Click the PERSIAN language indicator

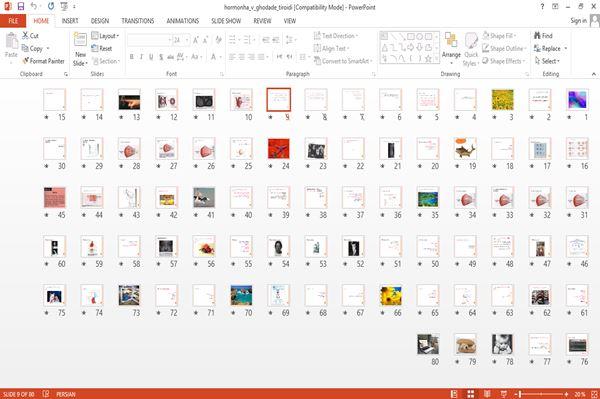coord(66,394)
